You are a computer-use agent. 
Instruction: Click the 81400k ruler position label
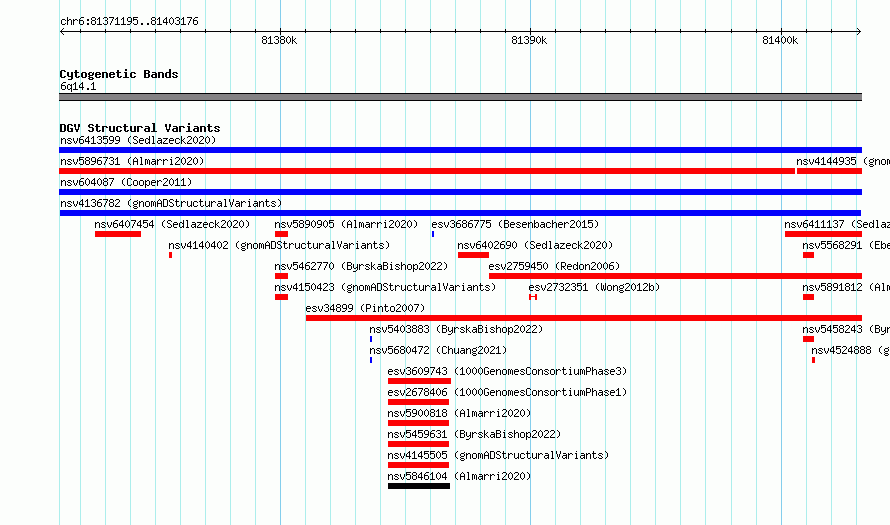[x=780, y=40]
